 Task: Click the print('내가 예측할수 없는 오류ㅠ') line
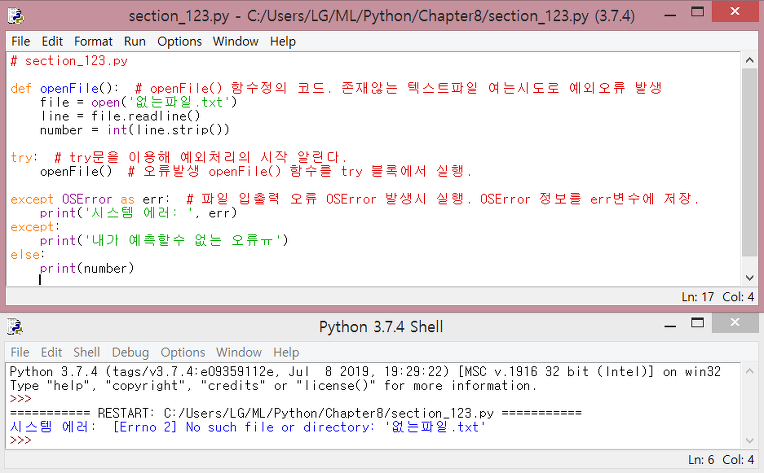tap(164, 241)
